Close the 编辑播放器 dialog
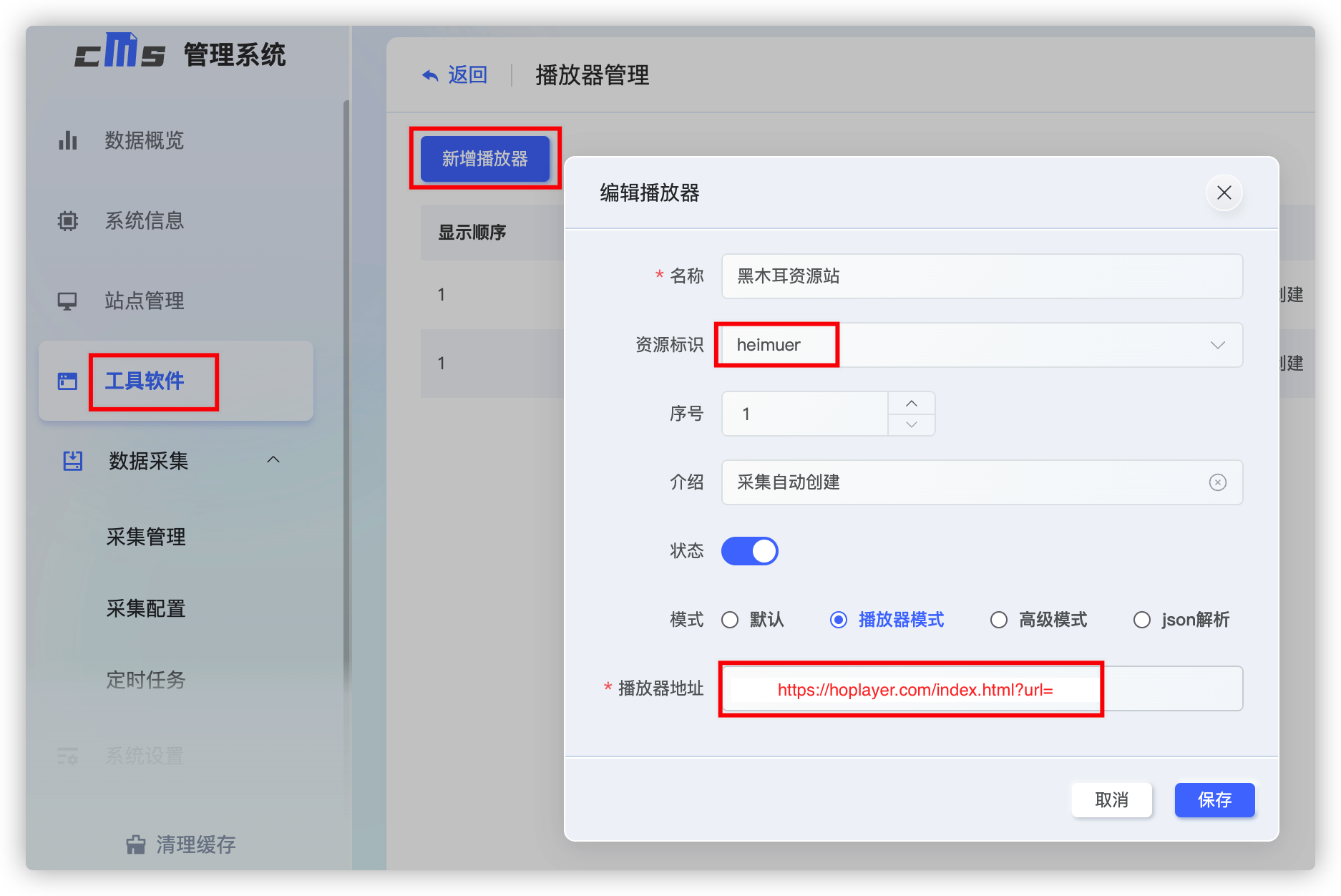The height and width of the screenshot is (896, 1341). pyautogui.click(x=1224, y=193)
